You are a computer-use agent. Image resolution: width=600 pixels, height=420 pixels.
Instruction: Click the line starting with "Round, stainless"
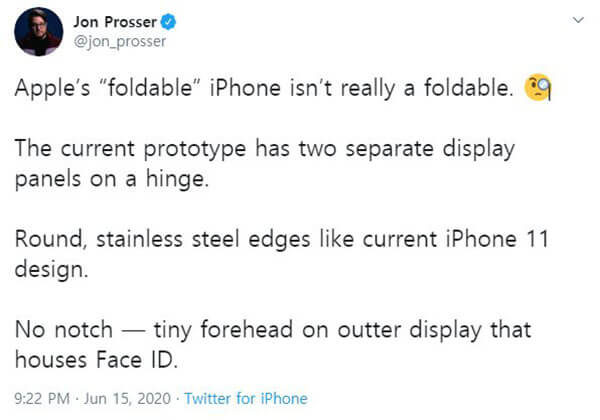tap(282, 239)
